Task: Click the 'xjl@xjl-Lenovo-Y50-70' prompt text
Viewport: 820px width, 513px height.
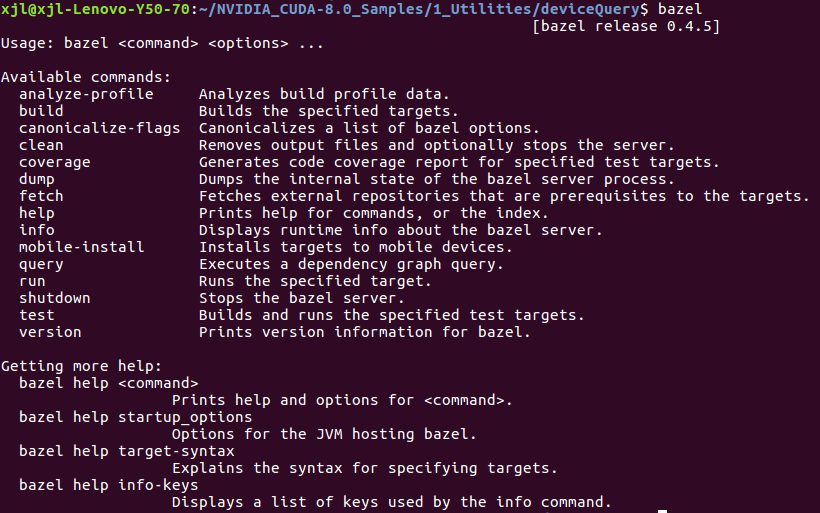Action: 90,9
